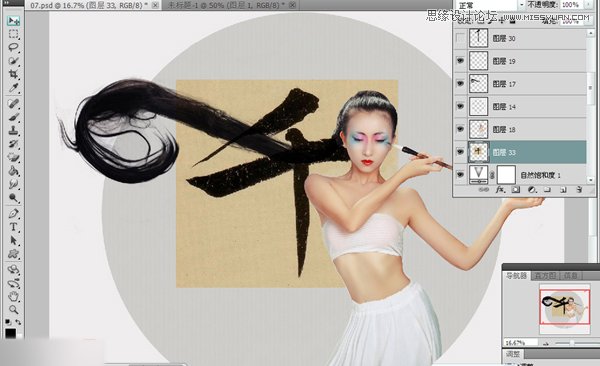
Task: Select the Quick Selection tool
Action: click(x=14, y=61)
